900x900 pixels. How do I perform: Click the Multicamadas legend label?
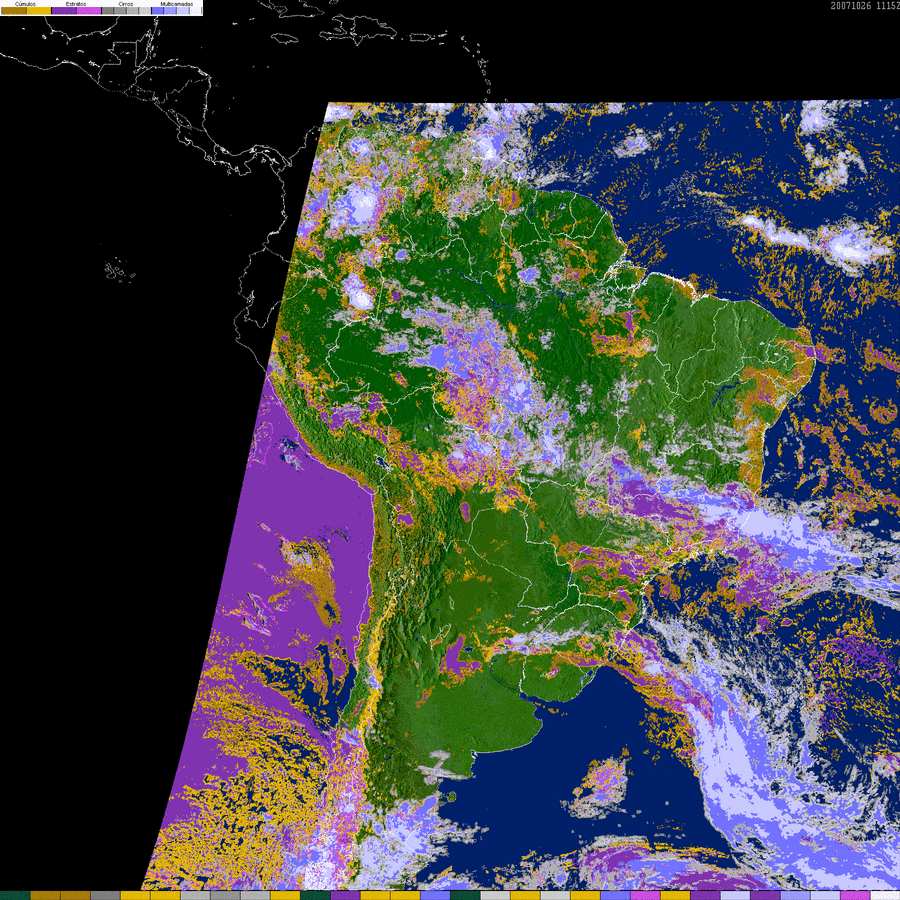click(176, 4)
